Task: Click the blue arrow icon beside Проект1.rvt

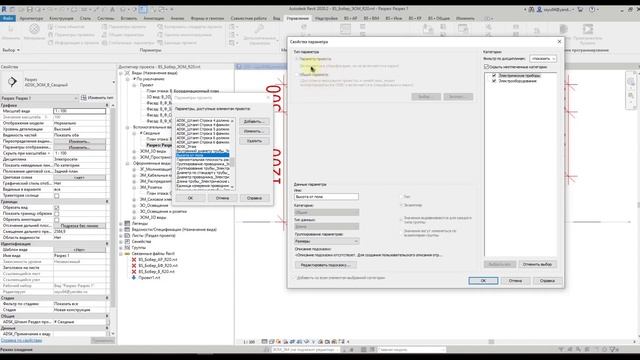Action: [134, 278]
